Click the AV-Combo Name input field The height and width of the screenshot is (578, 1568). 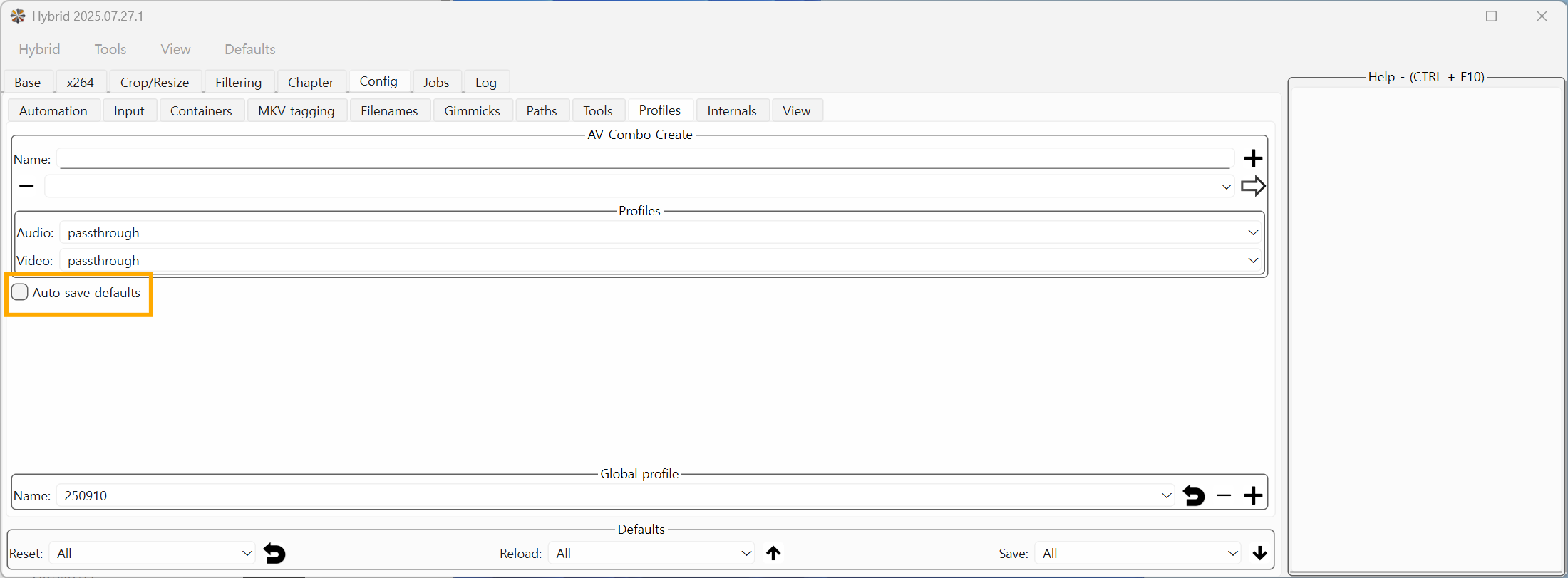point(646,158)
